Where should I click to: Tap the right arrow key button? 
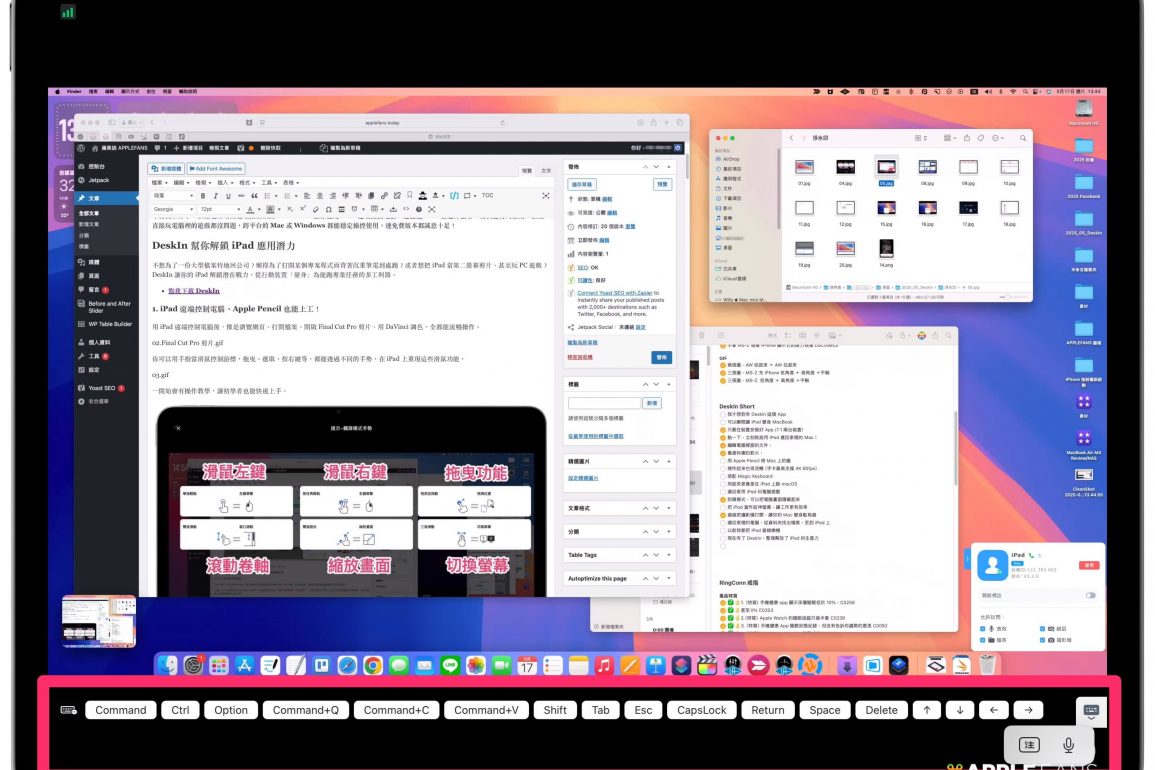pos(1027,710)
